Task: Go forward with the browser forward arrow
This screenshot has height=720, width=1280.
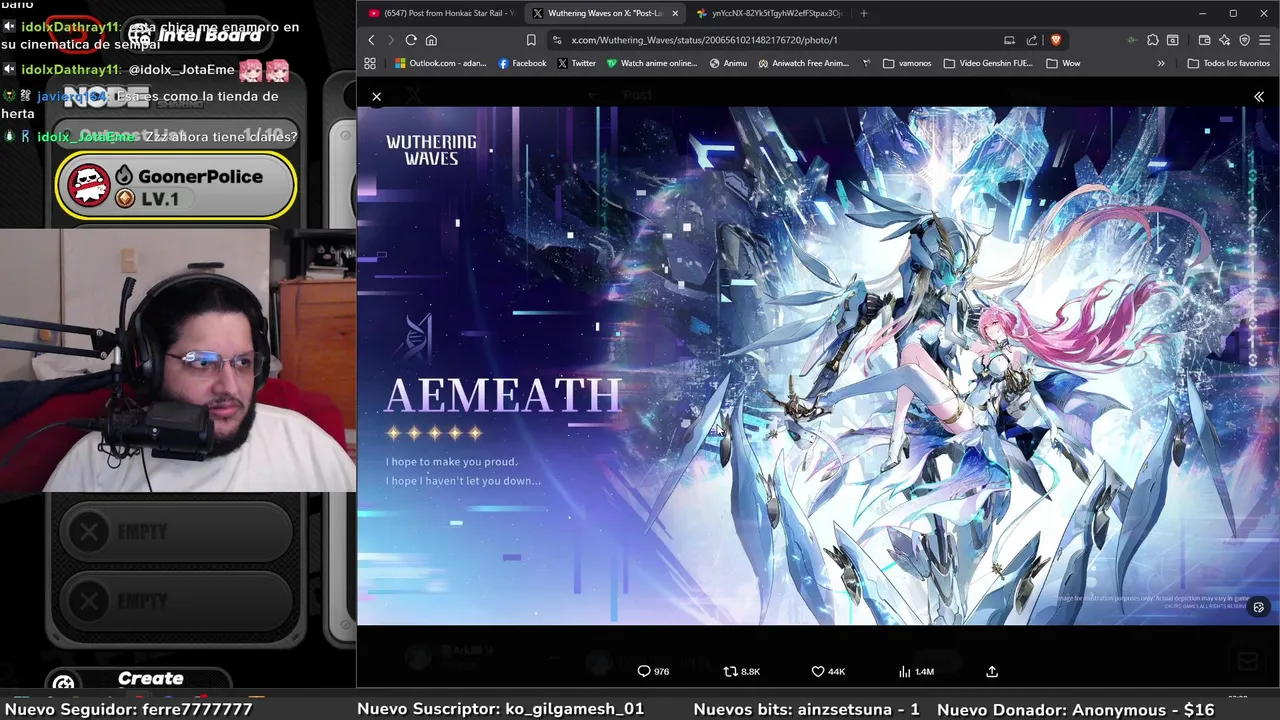Action: (391, 40)
